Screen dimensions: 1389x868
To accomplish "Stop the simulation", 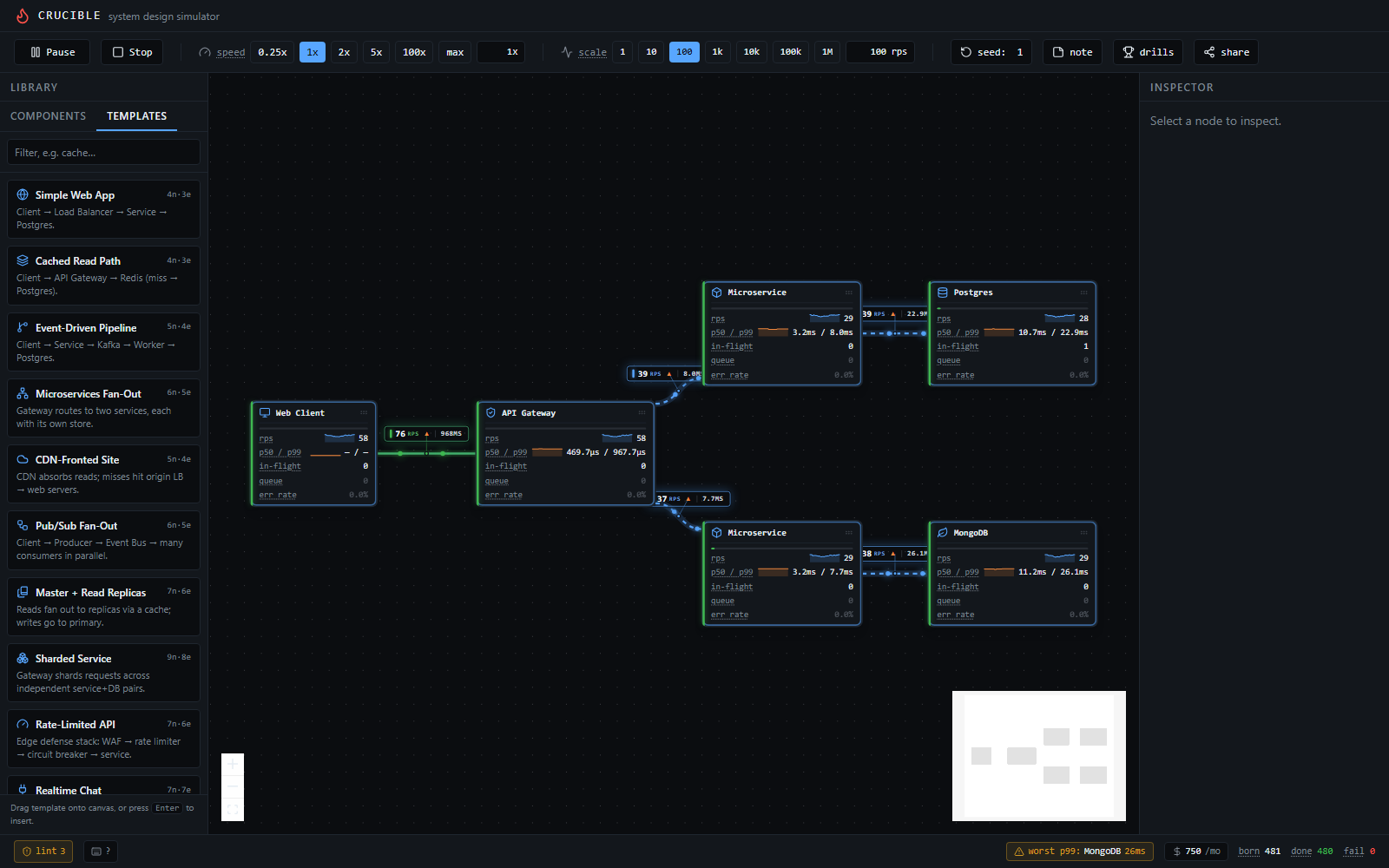I will point(132,52).
